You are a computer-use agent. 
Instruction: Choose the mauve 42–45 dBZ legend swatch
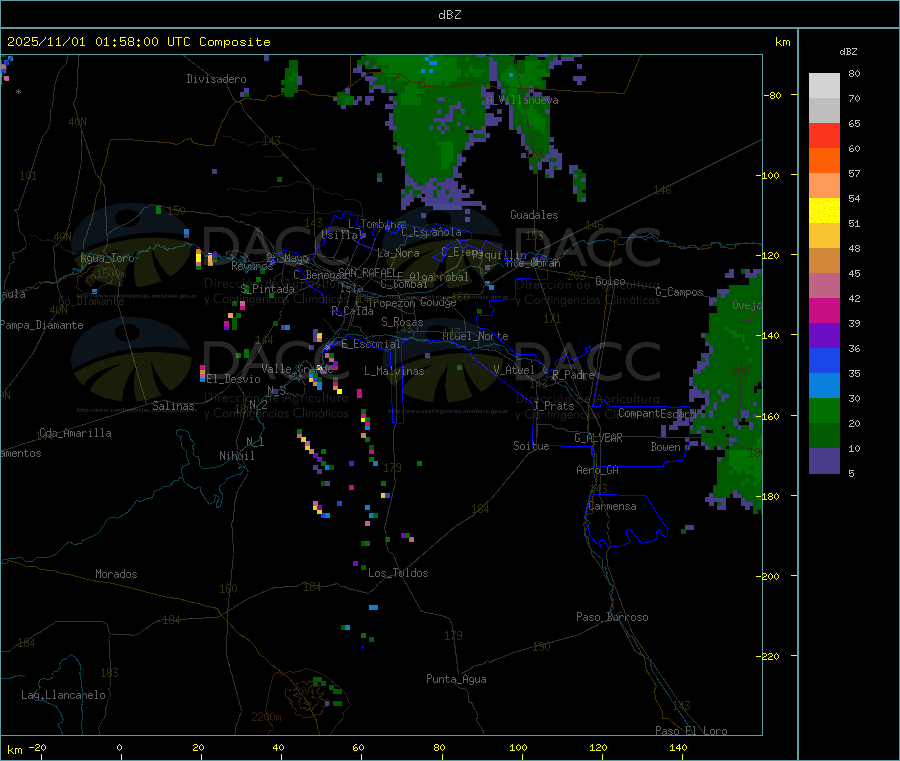824,286
